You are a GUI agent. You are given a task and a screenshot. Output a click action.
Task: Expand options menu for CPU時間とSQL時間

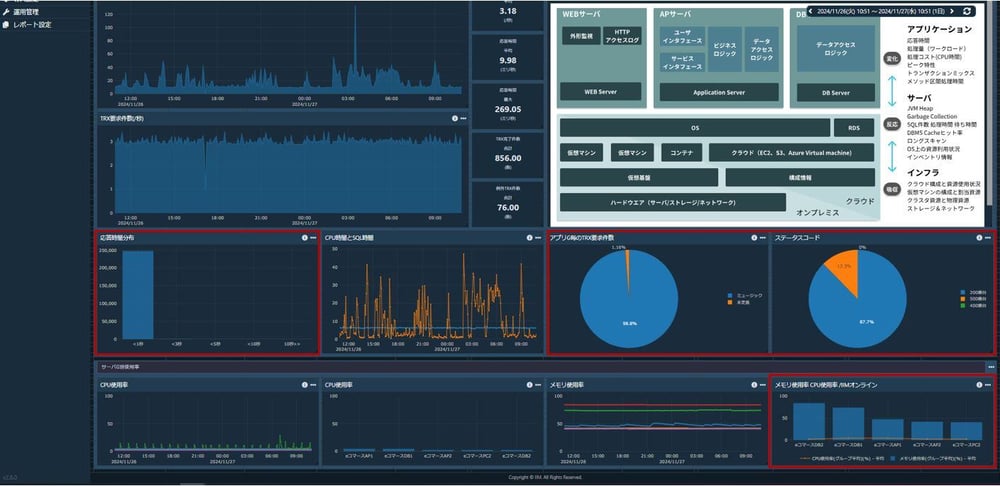538,238
